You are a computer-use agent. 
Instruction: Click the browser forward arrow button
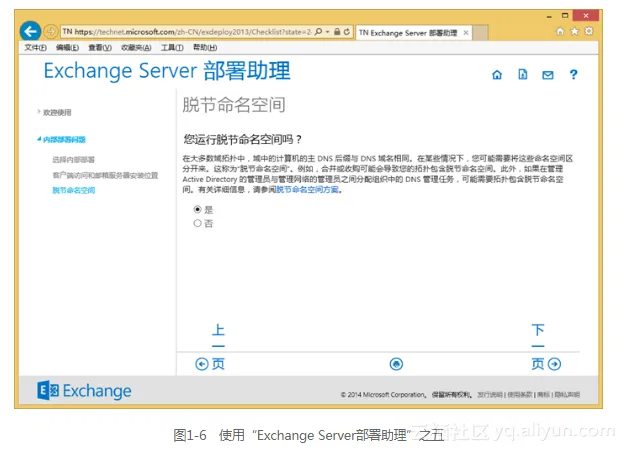click(50, 32)
